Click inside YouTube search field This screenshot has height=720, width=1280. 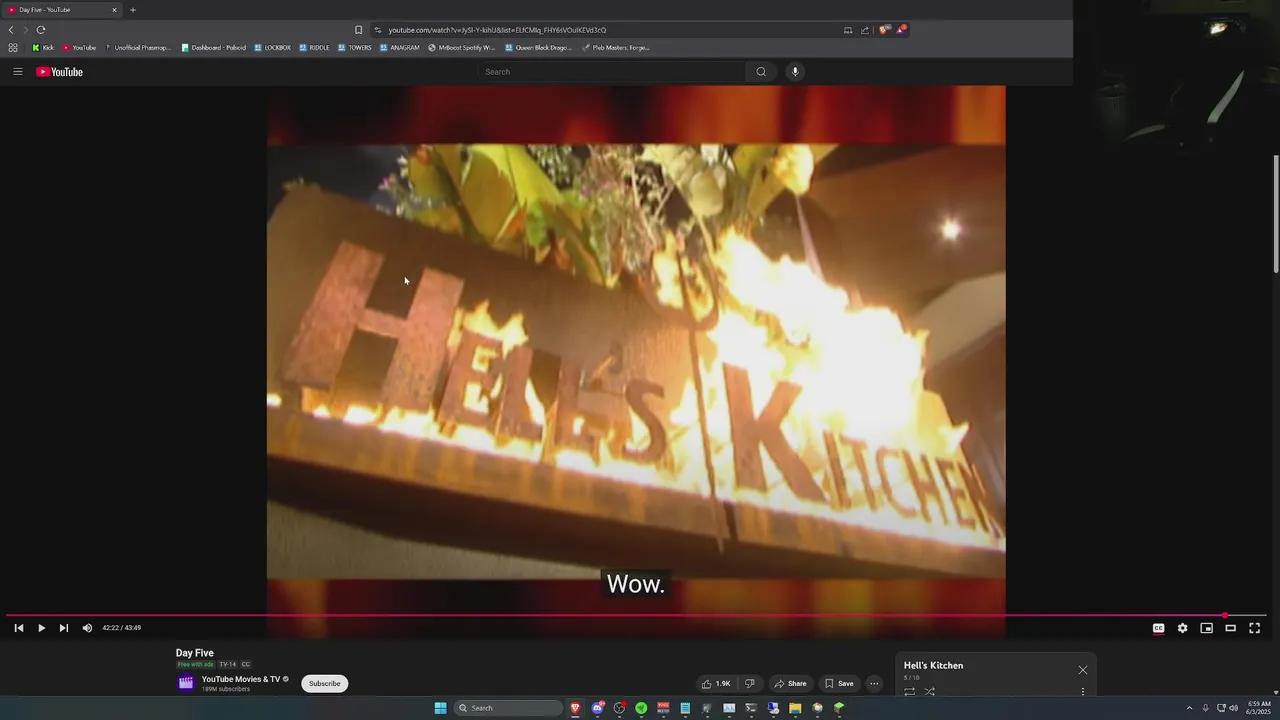[612, 72]
